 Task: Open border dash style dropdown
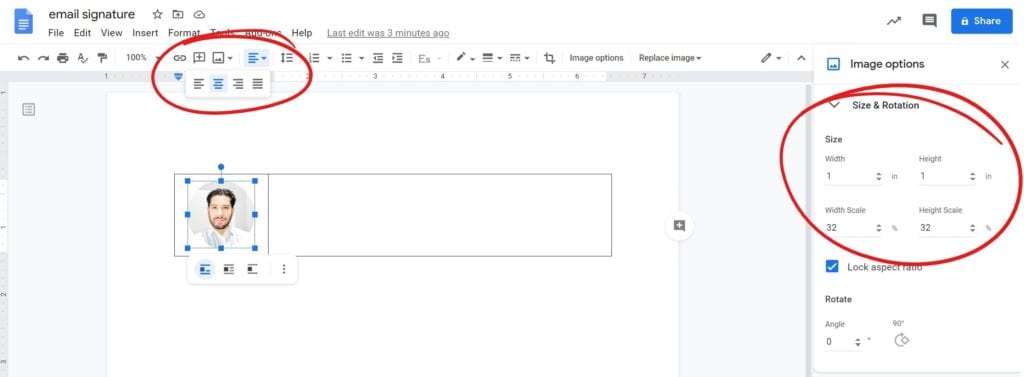click(x=520, y=58)
